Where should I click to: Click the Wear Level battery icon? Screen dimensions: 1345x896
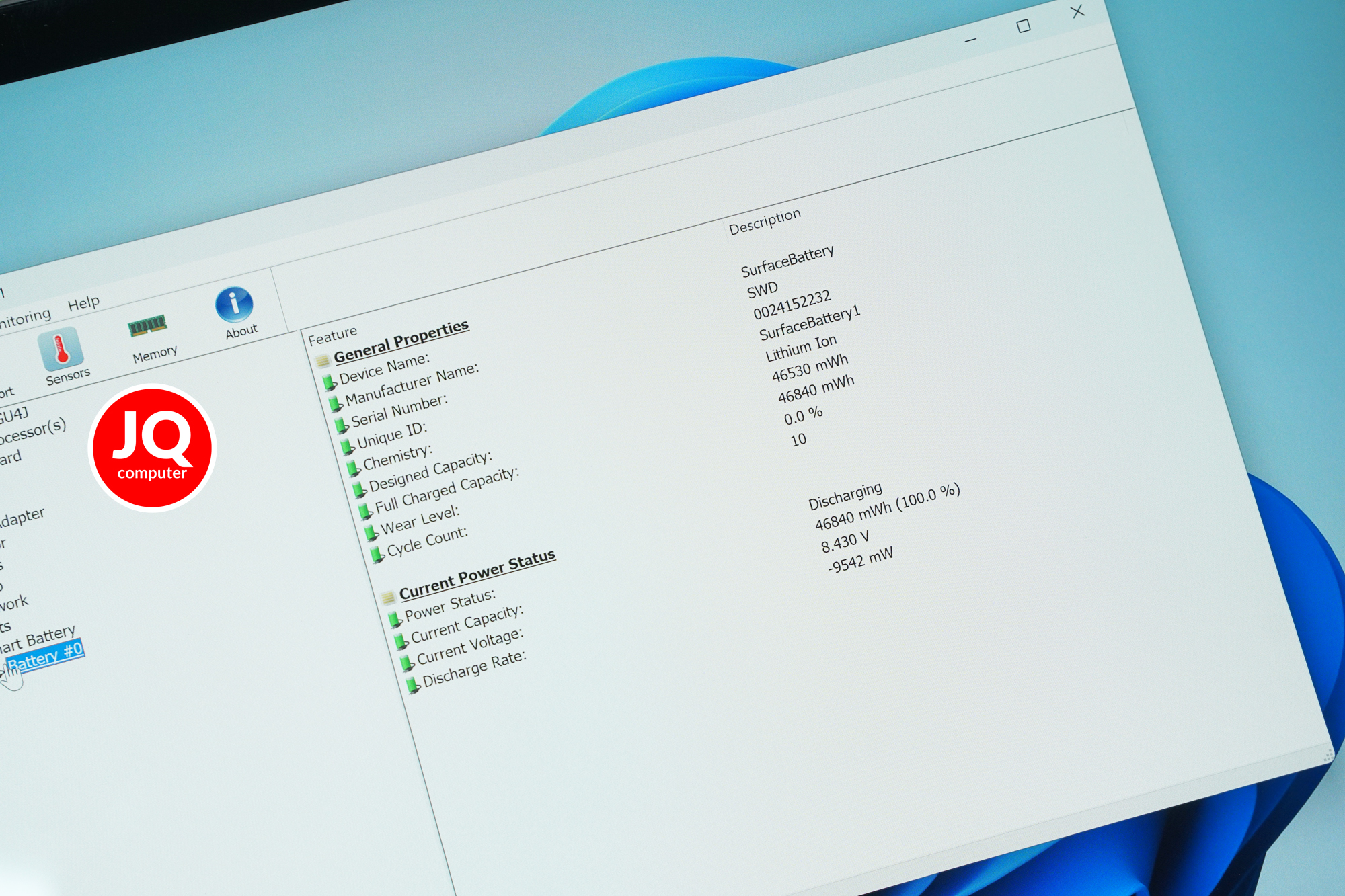click(x=371, y=532)
